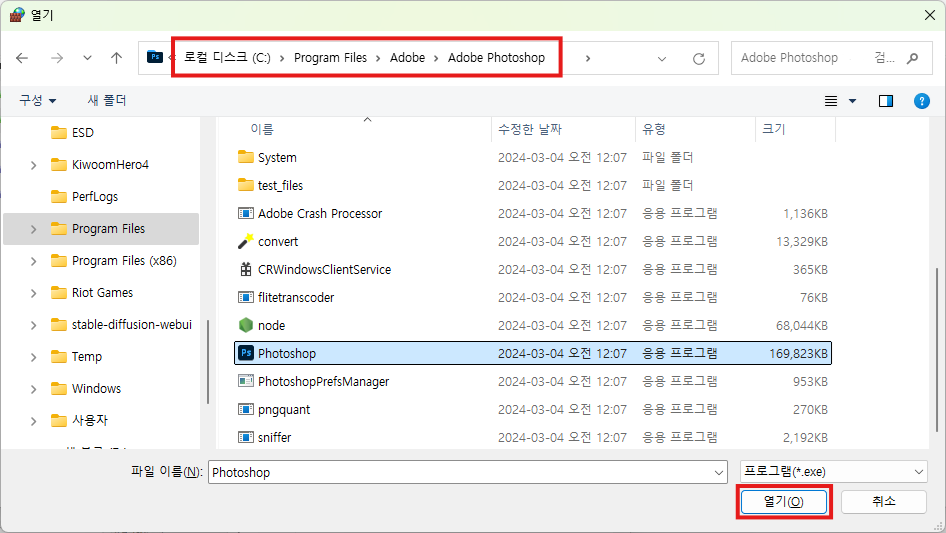Open recent locations dropdown arrow
This screenshot has width=946, height=533.
(87, 58)
